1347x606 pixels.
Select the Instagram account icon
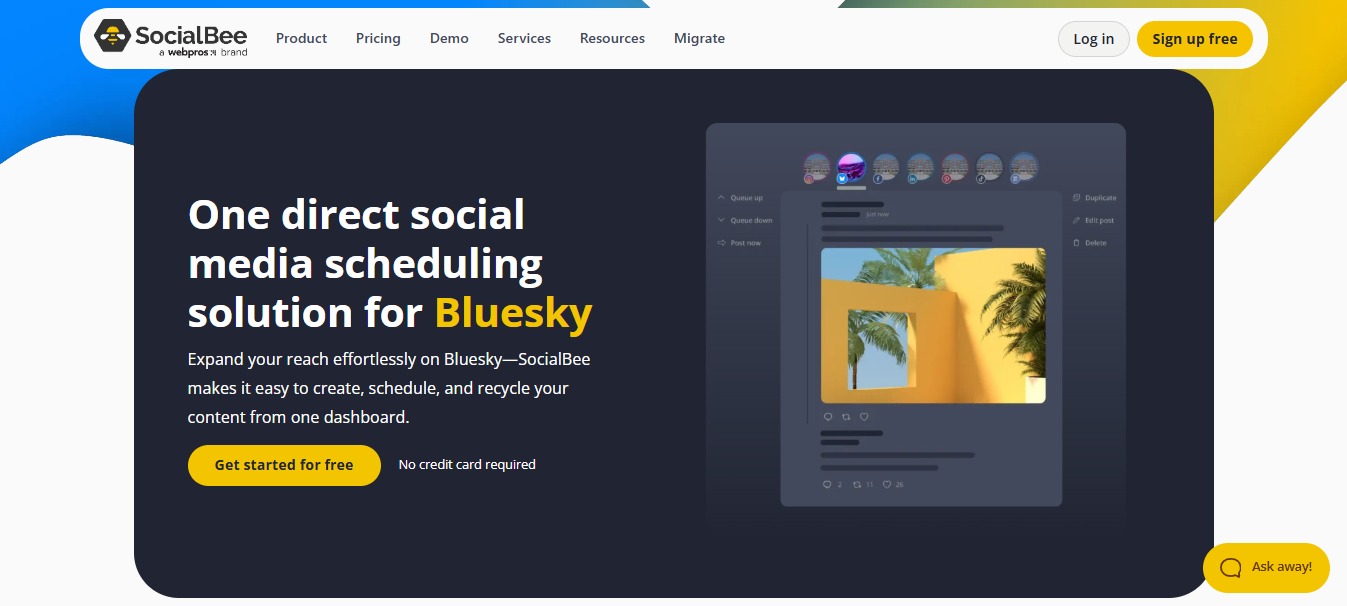[808, 180]
